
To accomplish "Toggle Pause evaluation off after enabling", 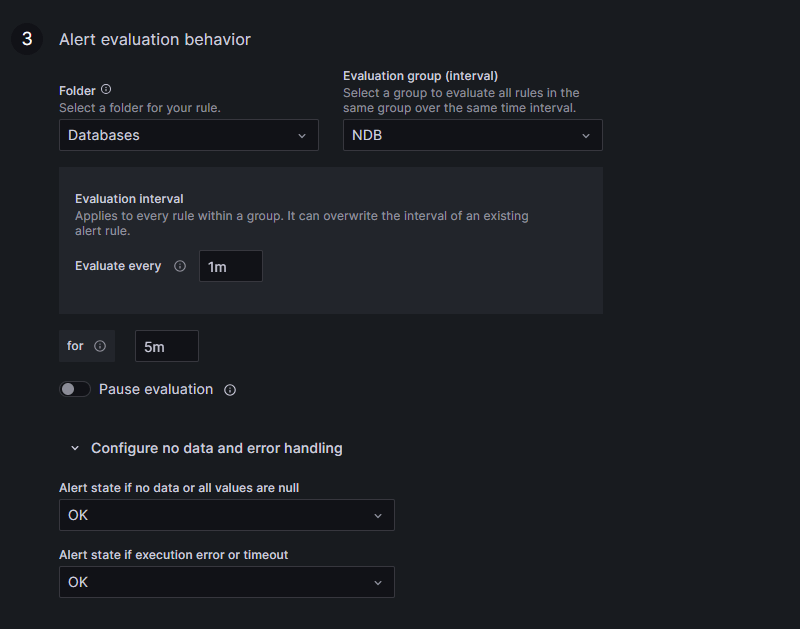I will 75,389.
